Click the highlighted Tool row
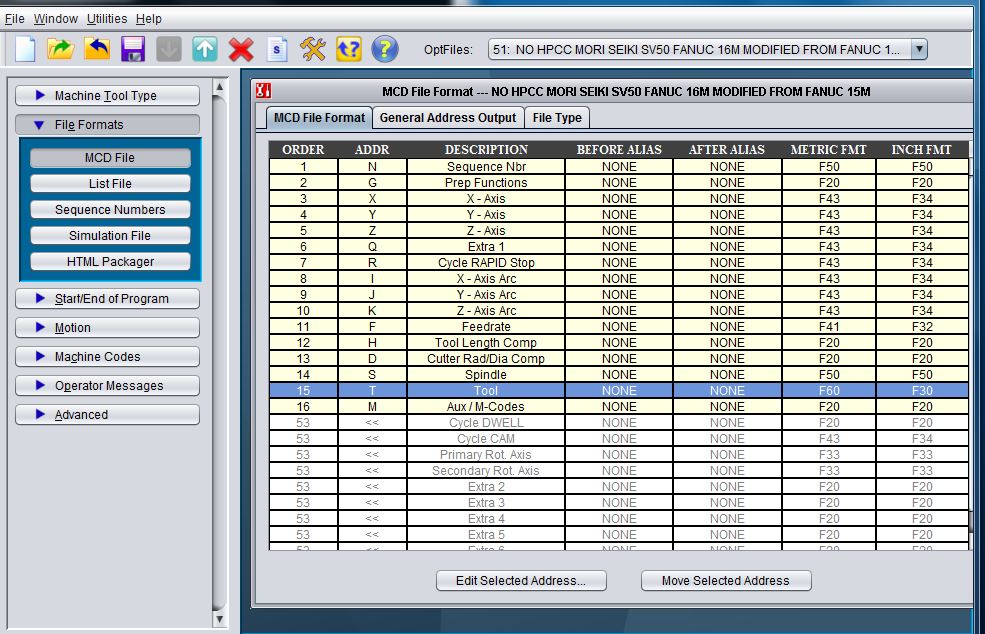The height and width of the screenshot is (634, 985). [x=619, y=390]
